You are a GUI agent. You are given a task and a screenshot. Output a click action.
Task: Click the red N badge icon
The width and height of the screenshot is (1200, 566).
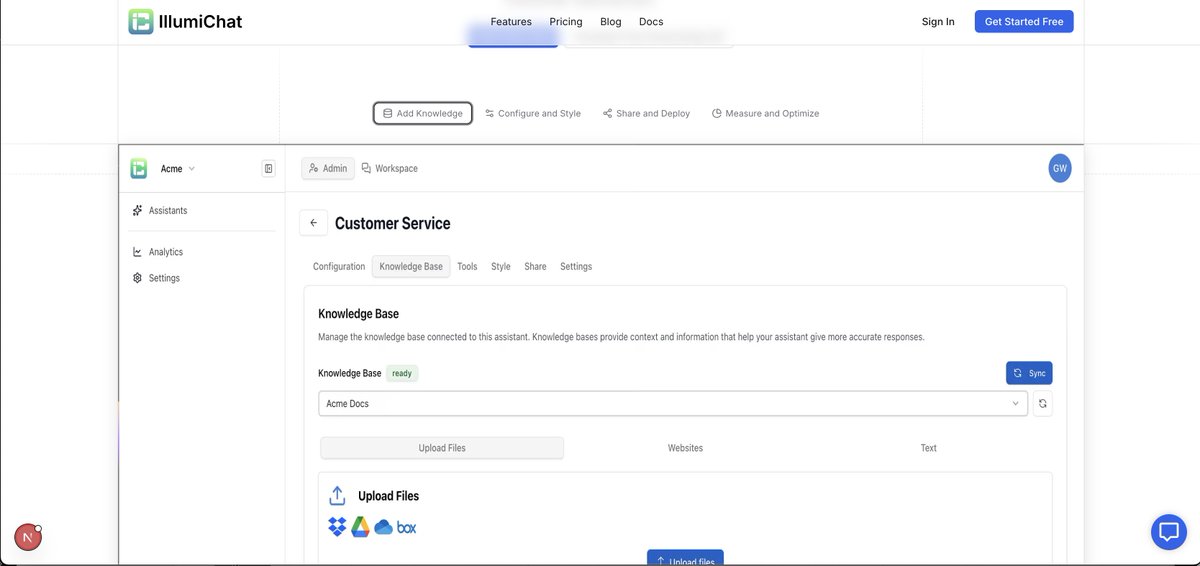(28, 537)
